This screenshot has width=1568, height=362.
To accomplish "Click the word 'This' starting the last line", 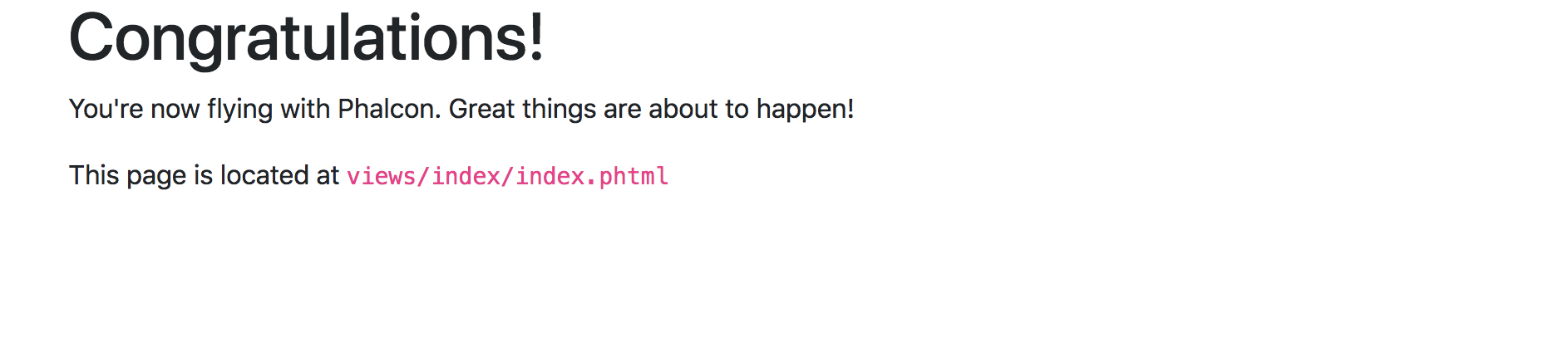I will click(x=94, y=175).
